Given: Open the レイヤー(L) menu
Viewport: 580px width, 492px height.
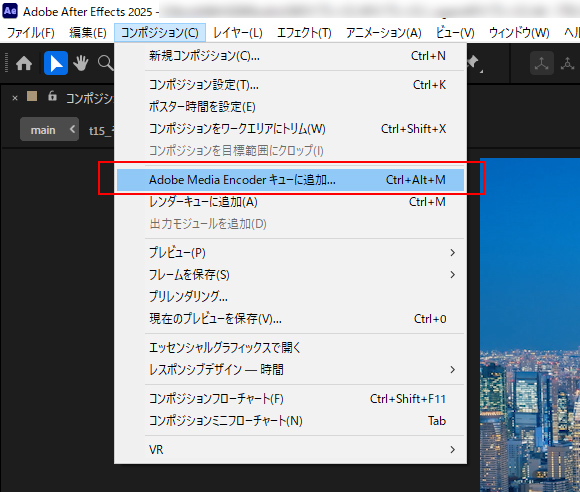Looking at the screenshot, I should [237, 33].
